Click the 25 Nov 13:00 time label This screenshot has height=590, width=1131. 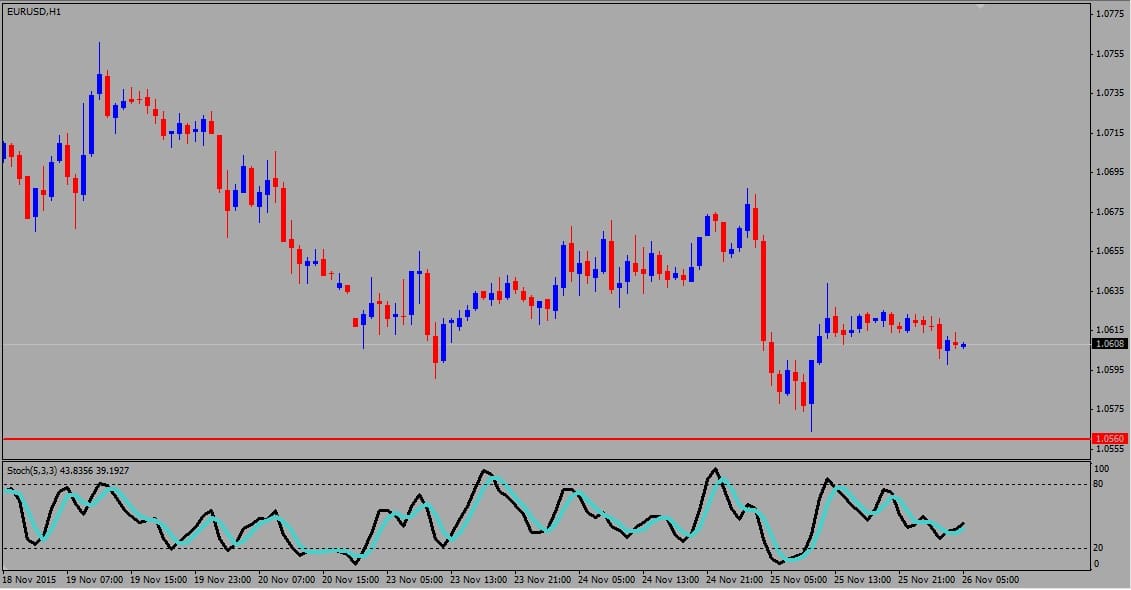point(863,579)
